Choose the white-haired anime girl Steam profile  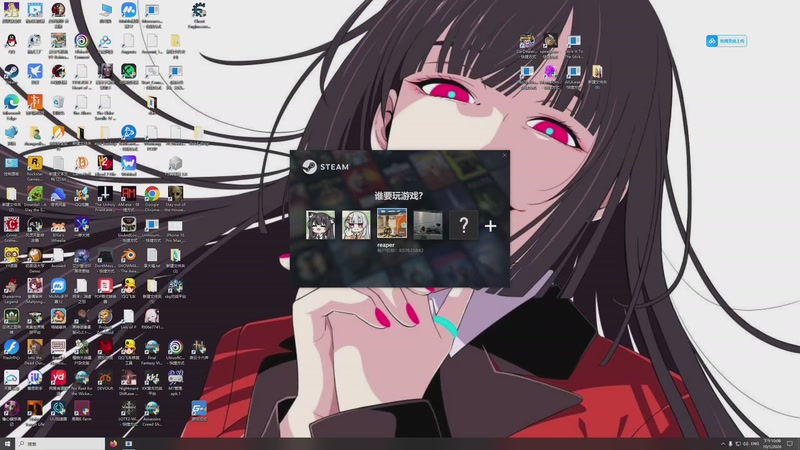[356, 224]
